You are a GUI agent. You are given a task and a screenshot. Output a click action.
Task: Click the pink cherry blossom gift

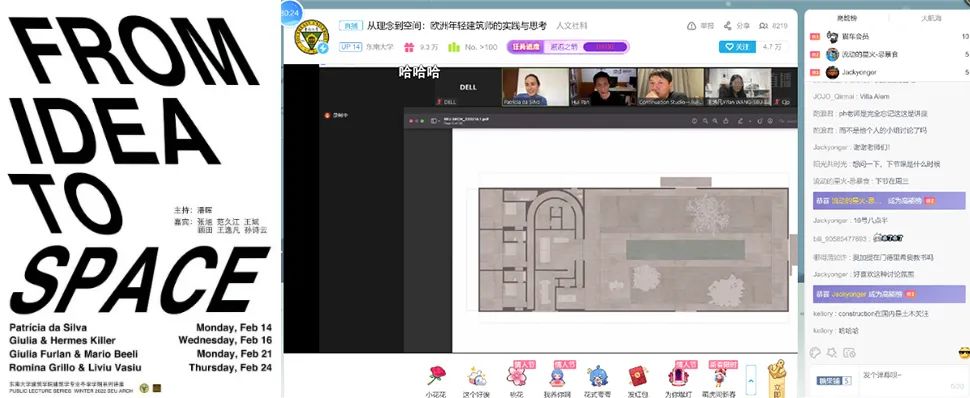tap(516, 375)
